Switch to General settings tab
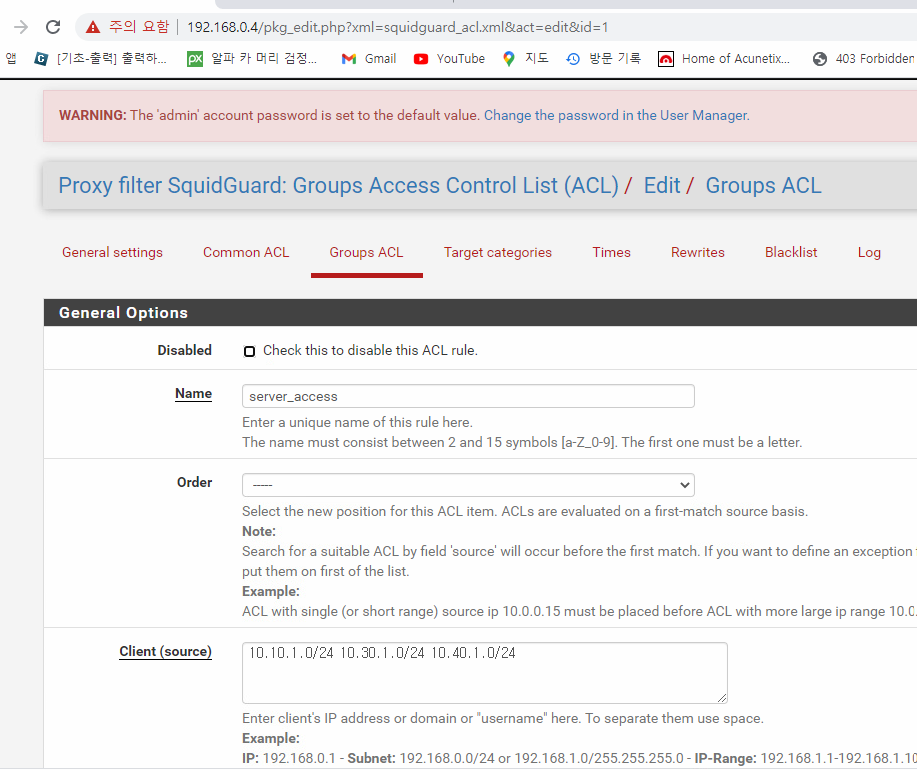This screenshot has width=917, height=770. [112, 252]
